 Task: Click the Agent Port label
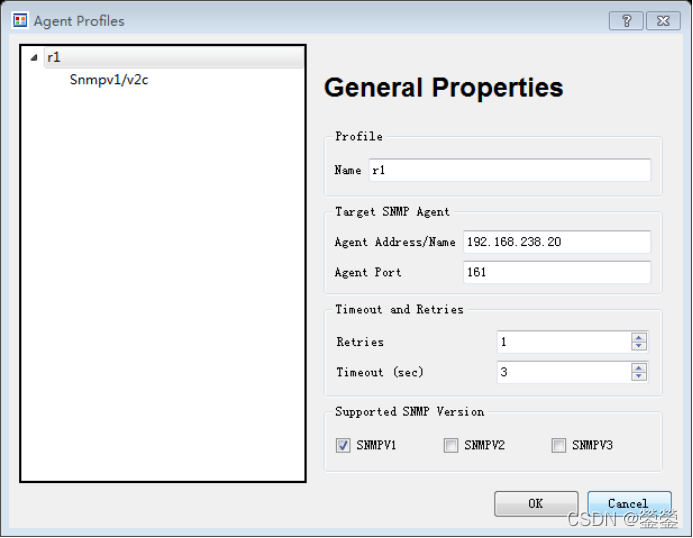(x=368, y=272)
